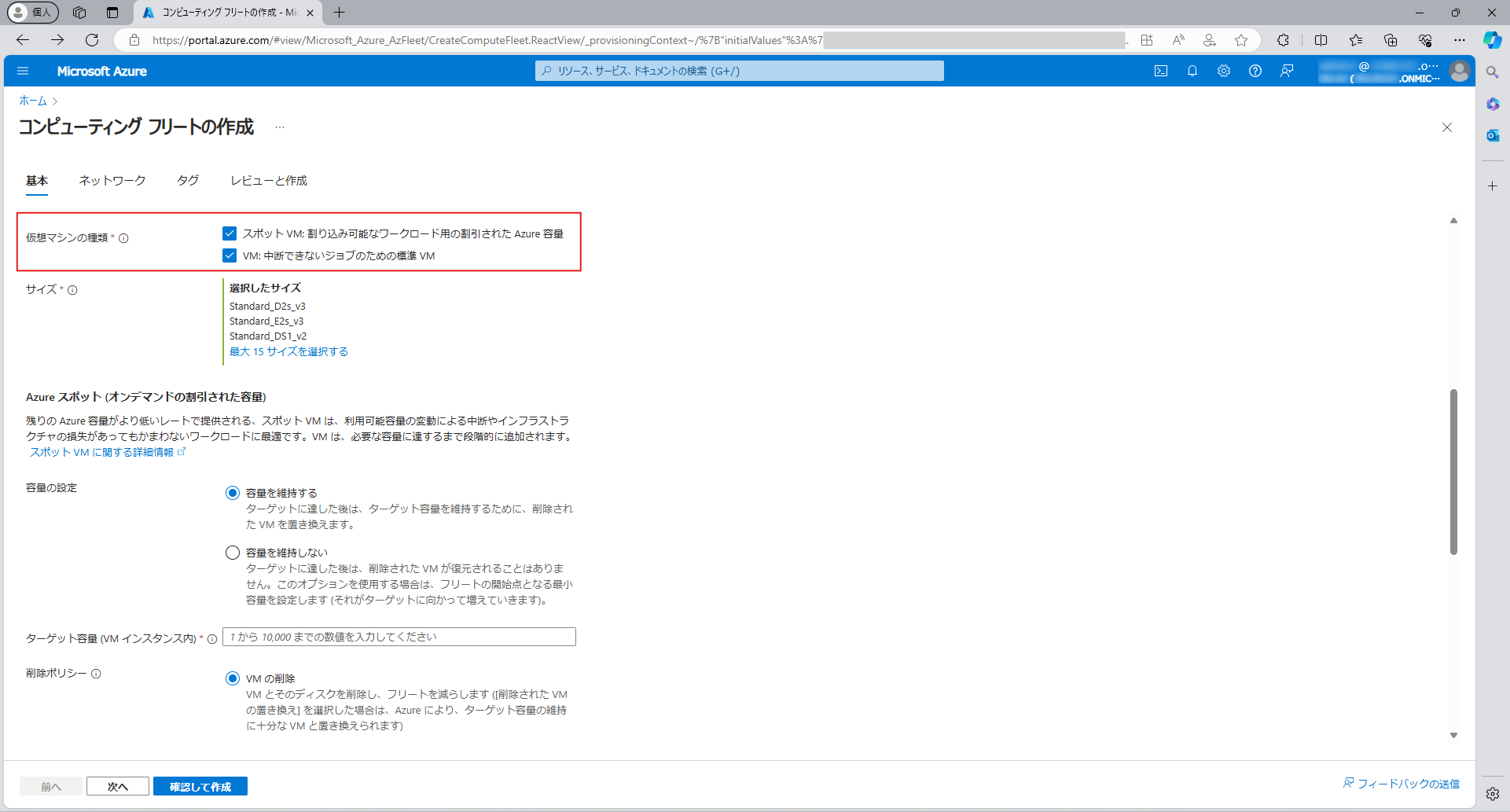Open browser Collections icon

click(1391, 40)
